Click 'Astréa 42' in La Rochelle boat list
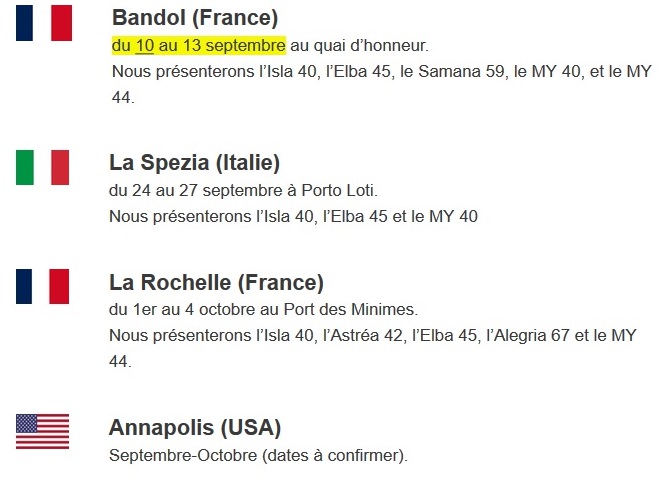Image resolution: width=659 pixels, height=489 pixels. pyautogui.click(x=366, y=336)
